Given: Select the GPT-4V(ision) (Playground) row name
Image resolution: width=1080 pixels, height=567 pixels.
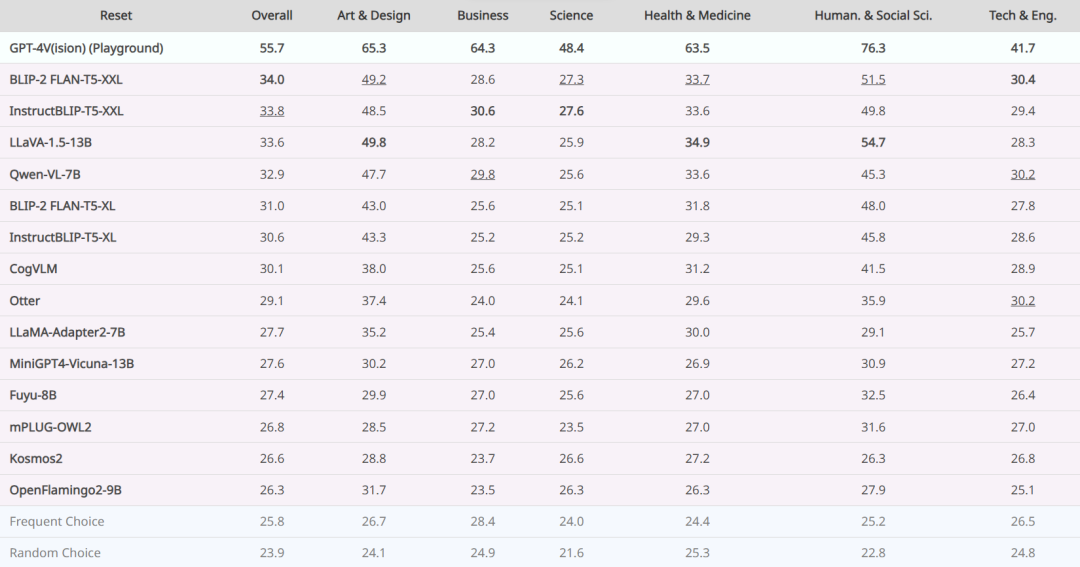Looking at the screenshot, I should [x=86, y=48].
